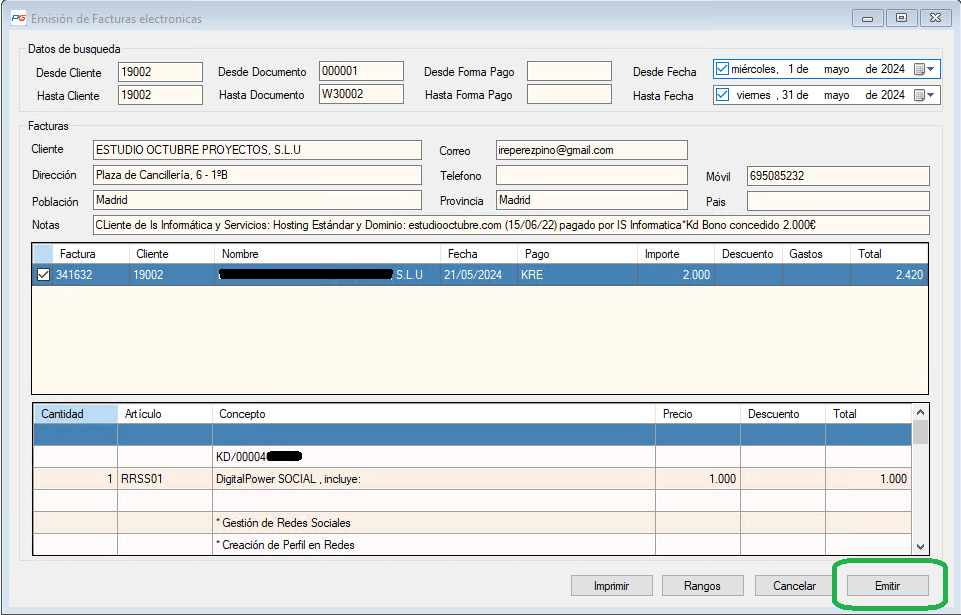This screenshot has width=961, height=615.
Task: Click the invoice grid Total header
Action: click(889, 254)
